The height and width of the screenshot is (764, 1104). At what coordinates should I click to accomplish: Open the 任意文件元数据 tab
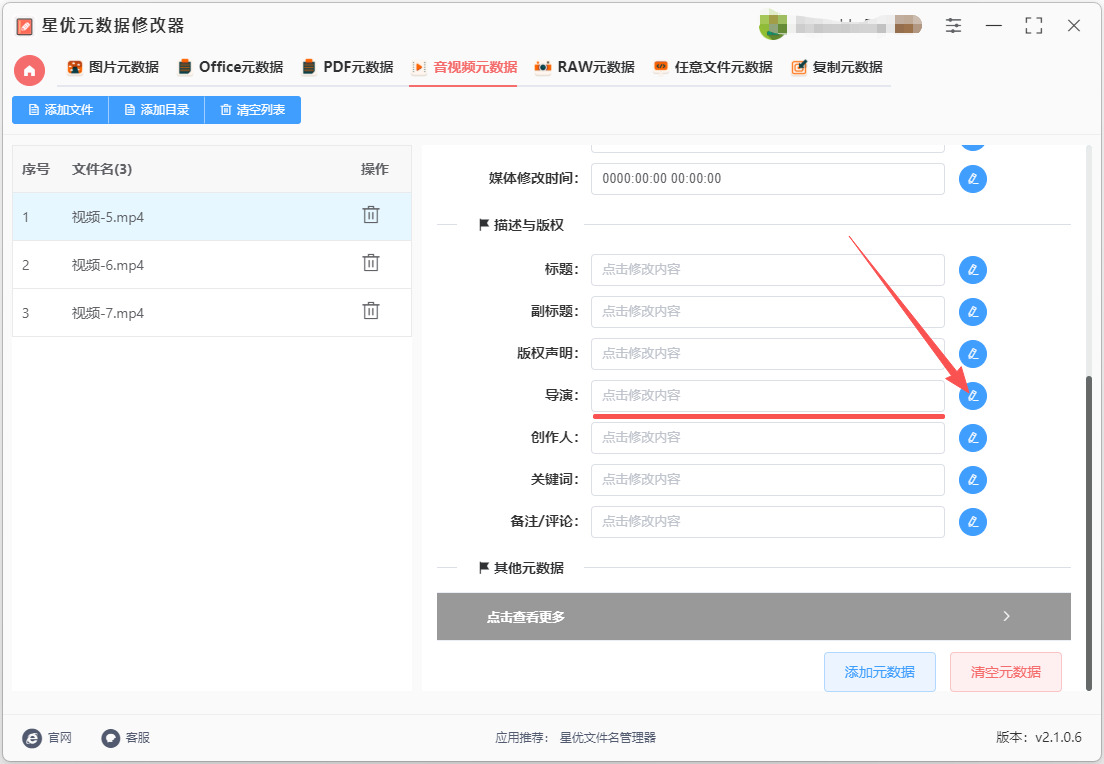pos(713,68)
